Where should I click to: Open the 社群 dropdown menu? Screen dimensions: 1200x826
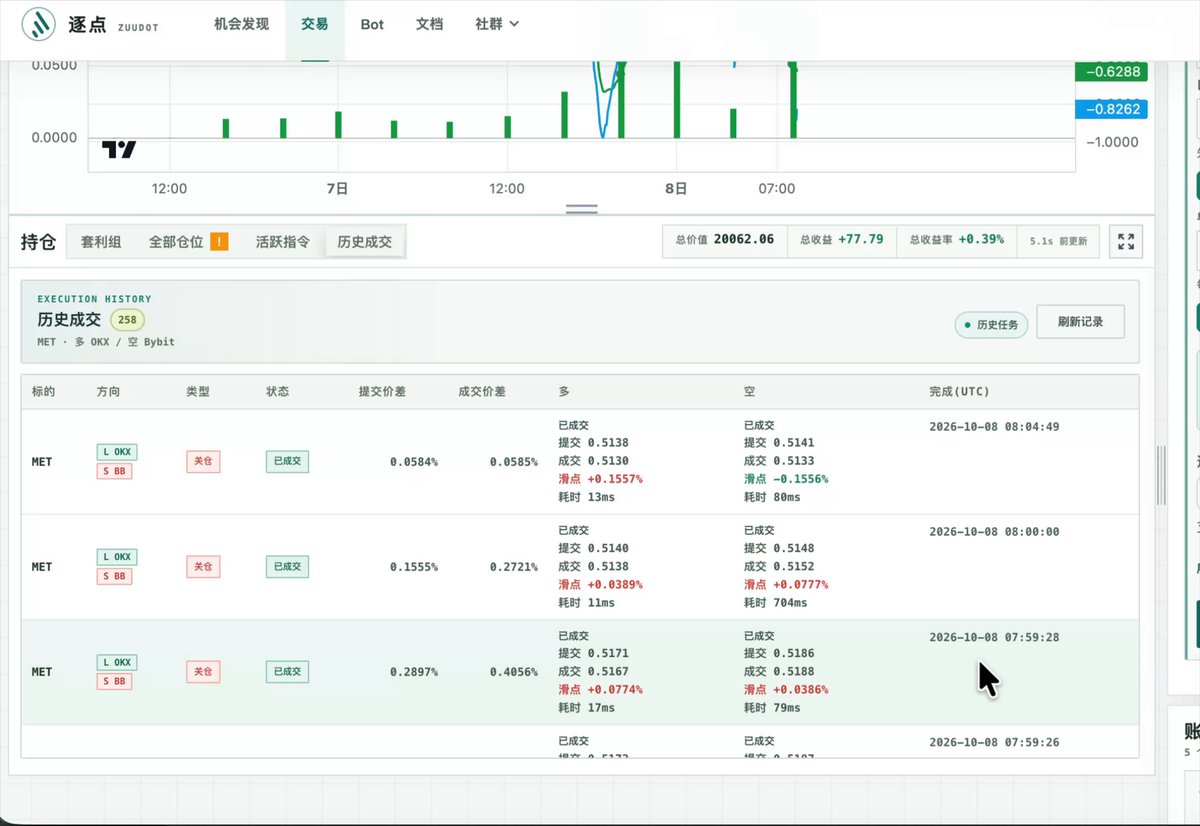(x=497, y=24)
